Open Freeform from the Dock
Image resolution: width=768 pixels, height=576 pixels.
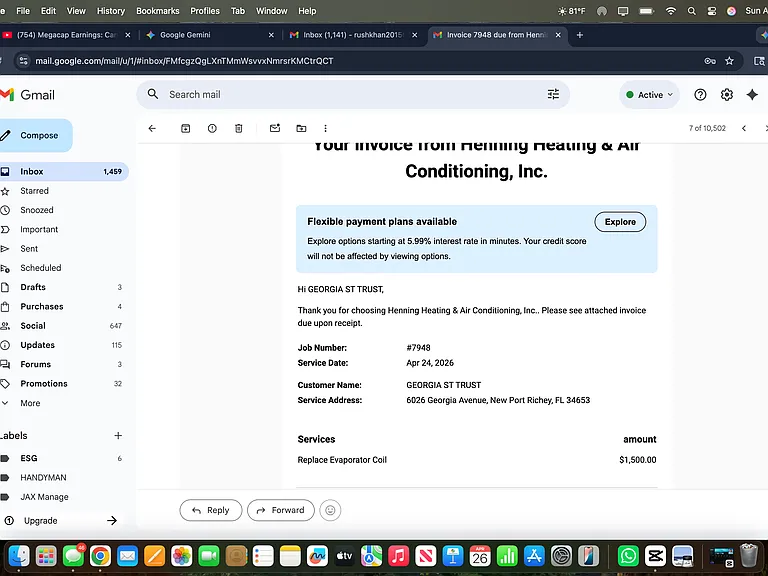coord(317,556)
